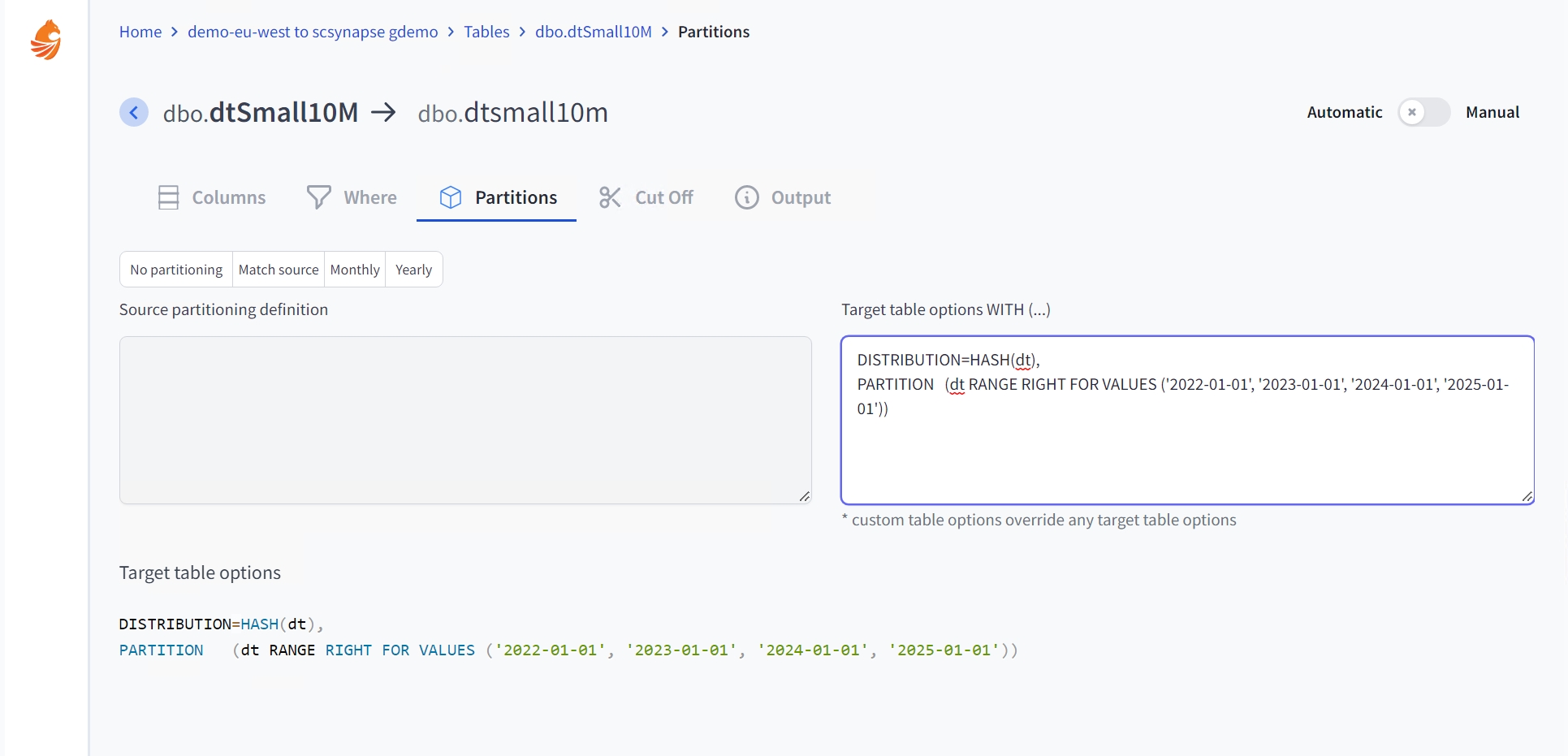Click the Partitions cube icon

tap(451, 197)
